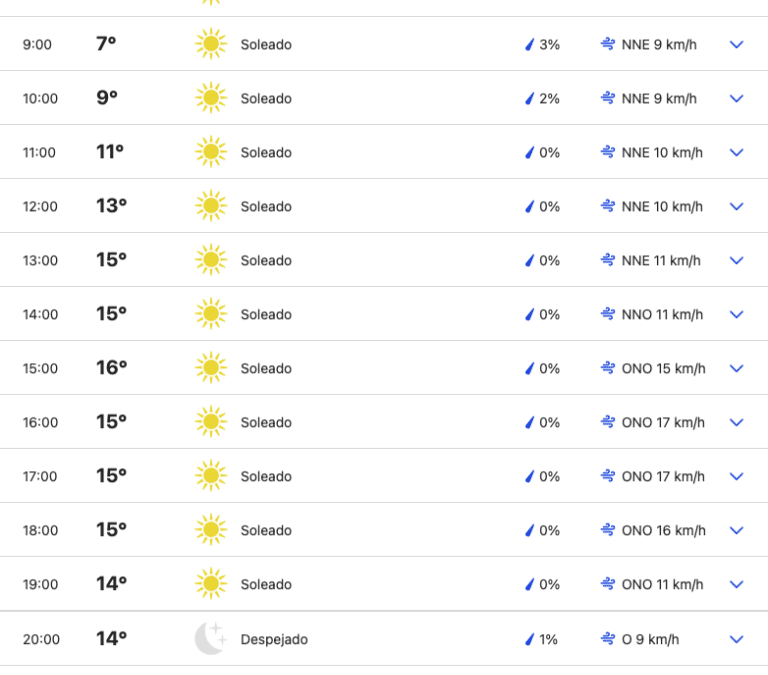The image size is (768, 675).
Task: Expand the 20:00 Despejado row chevron
Action: click(x=737, y=638)
